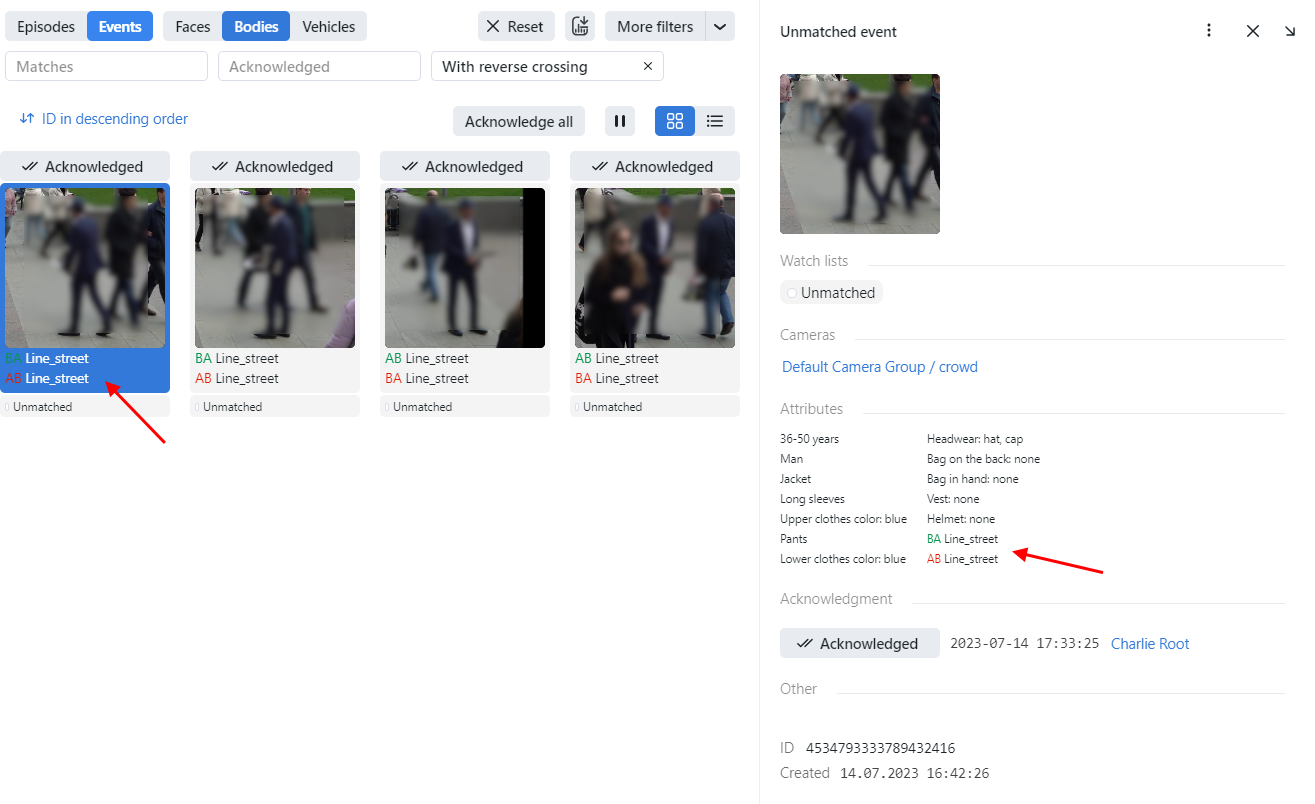The image size is (1315, 804).
Task: Expand event panel with diagonal arrow icon
Action: 1291,31
